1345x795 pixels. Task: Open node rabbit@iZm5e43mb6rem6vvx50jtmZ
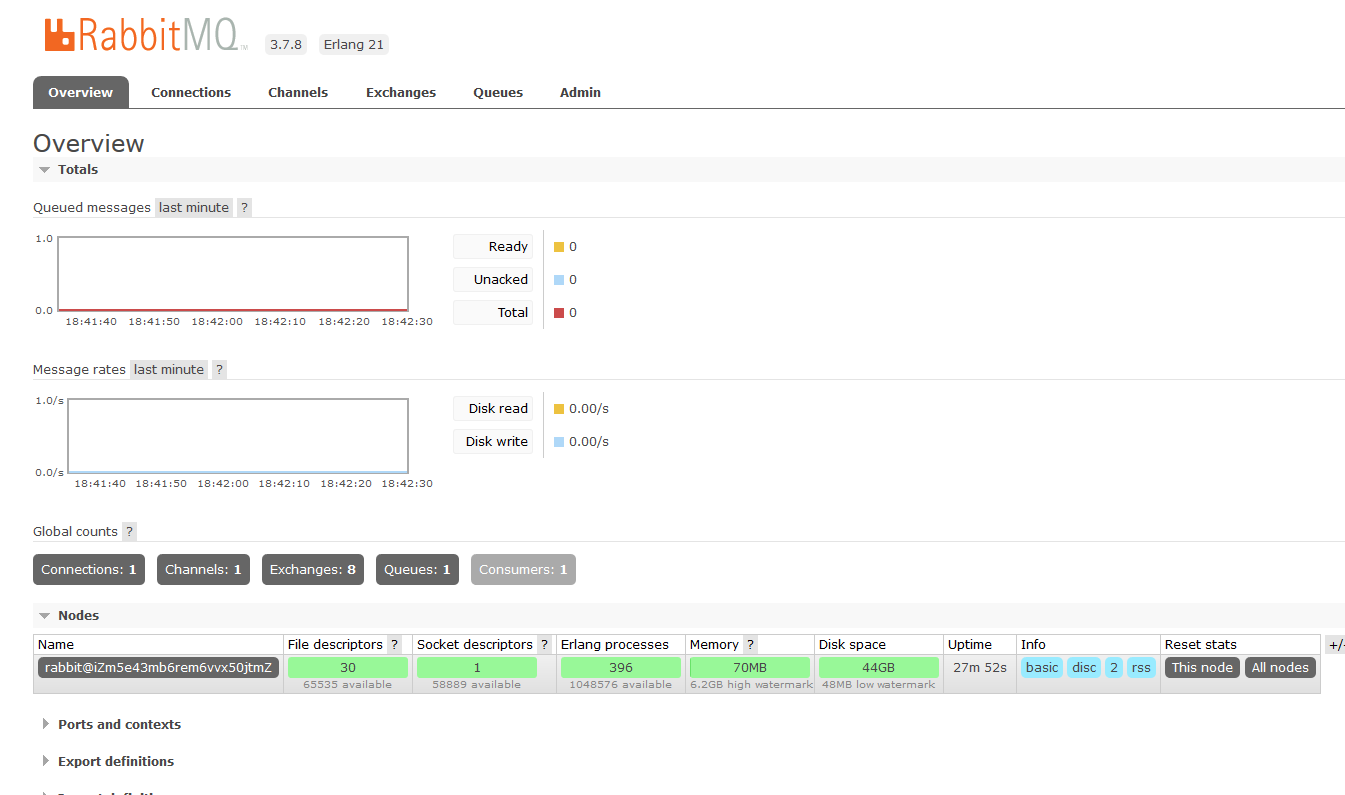coord(158,667)
